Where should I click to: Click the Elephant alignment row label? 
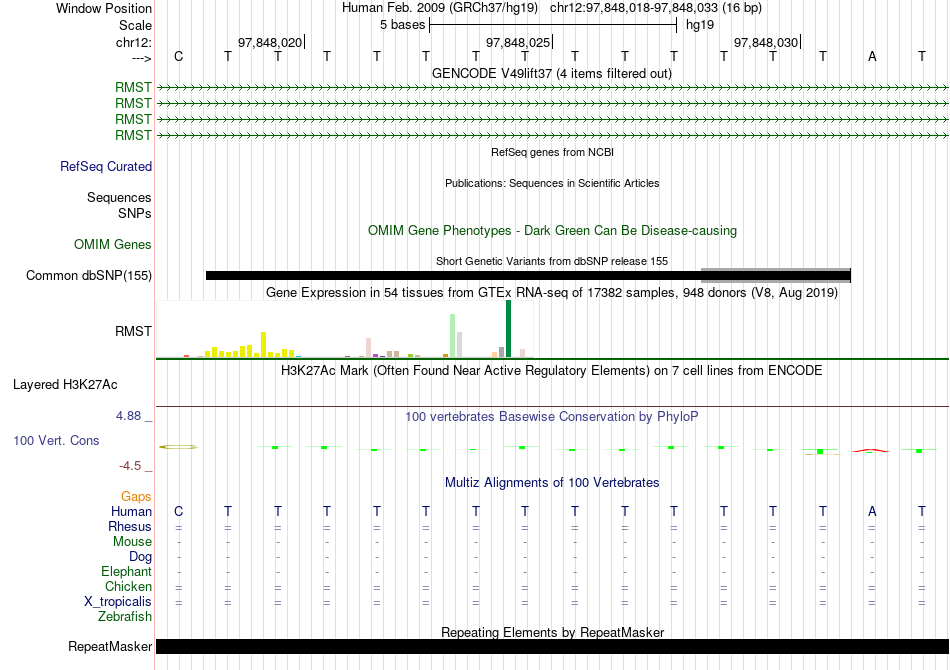(127, 571)
